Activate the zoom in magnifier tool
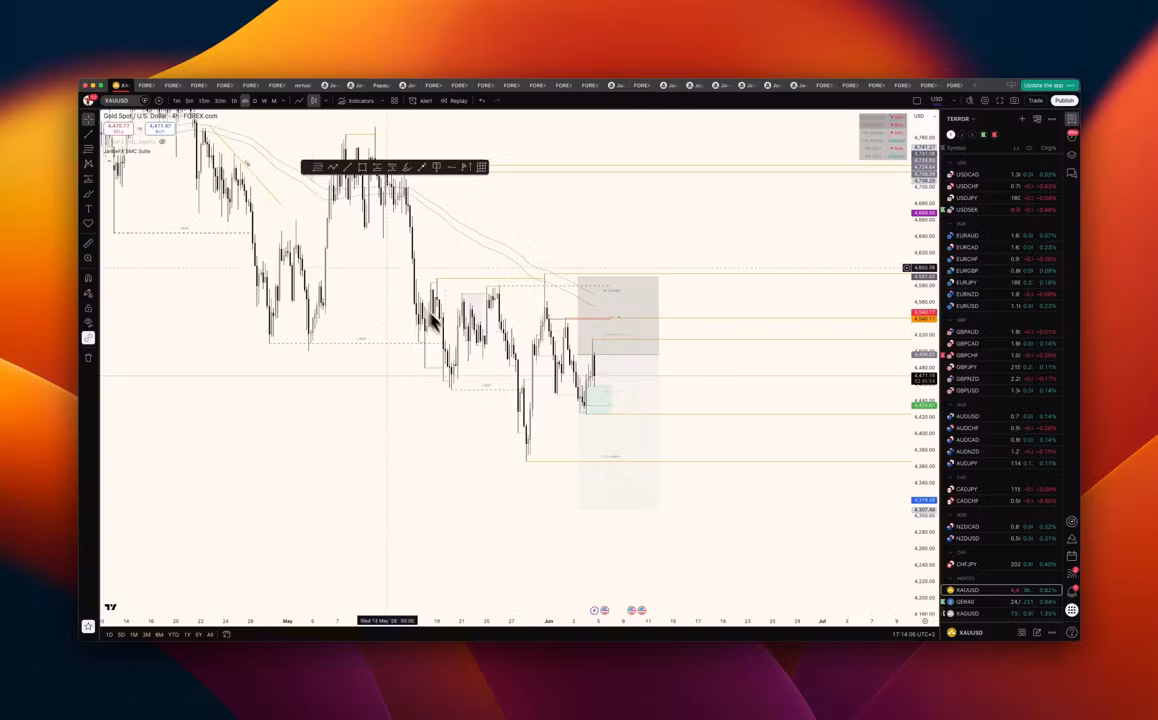 [89, 258]
